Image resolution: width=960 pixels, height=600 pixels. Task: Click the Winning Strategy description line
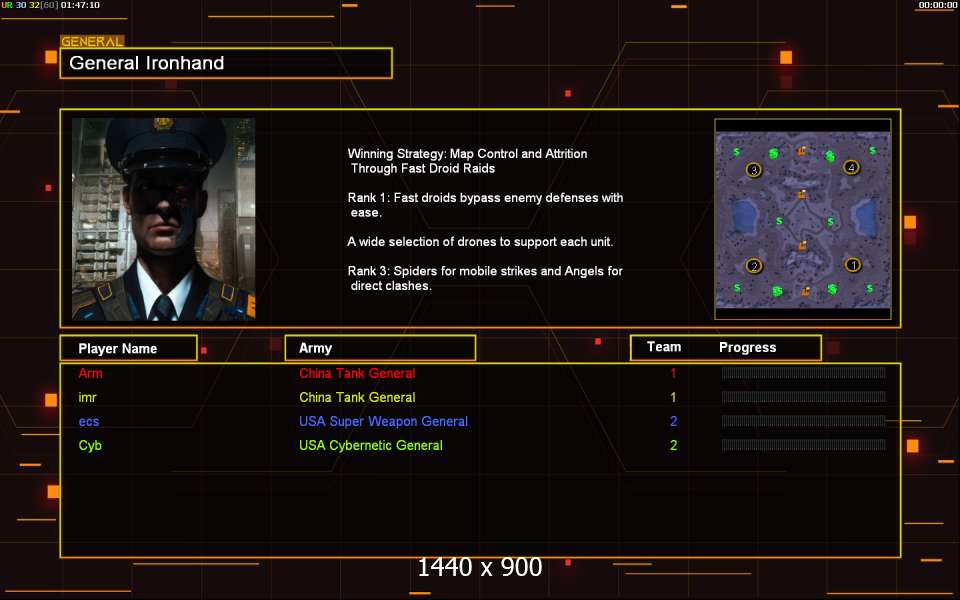tap(467, 161)
